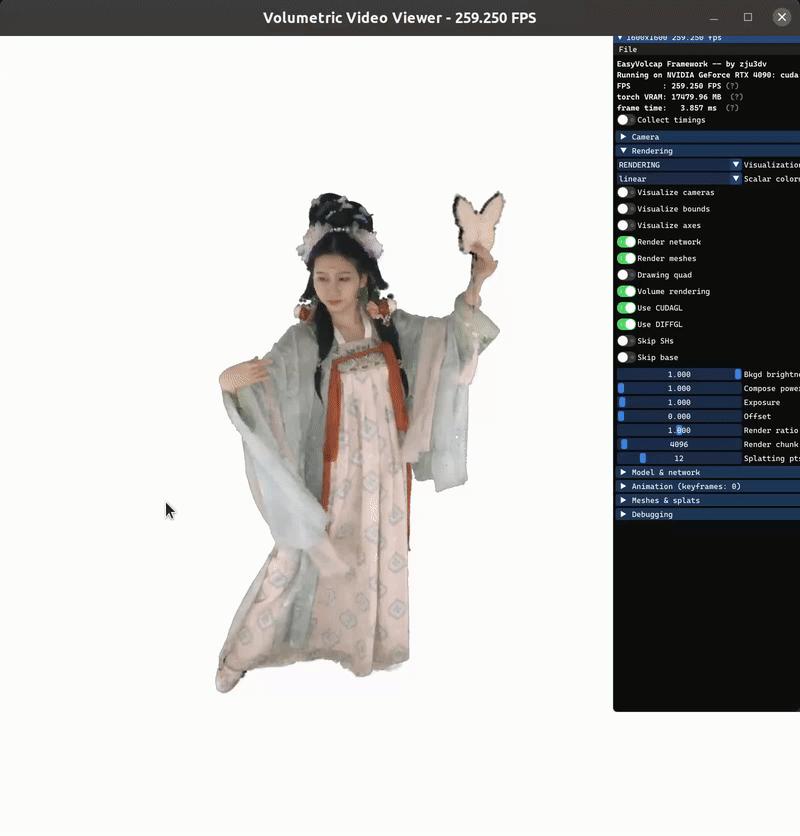Click the FPS help question mark
Screen dimensions: 800x836
[732, 86]
